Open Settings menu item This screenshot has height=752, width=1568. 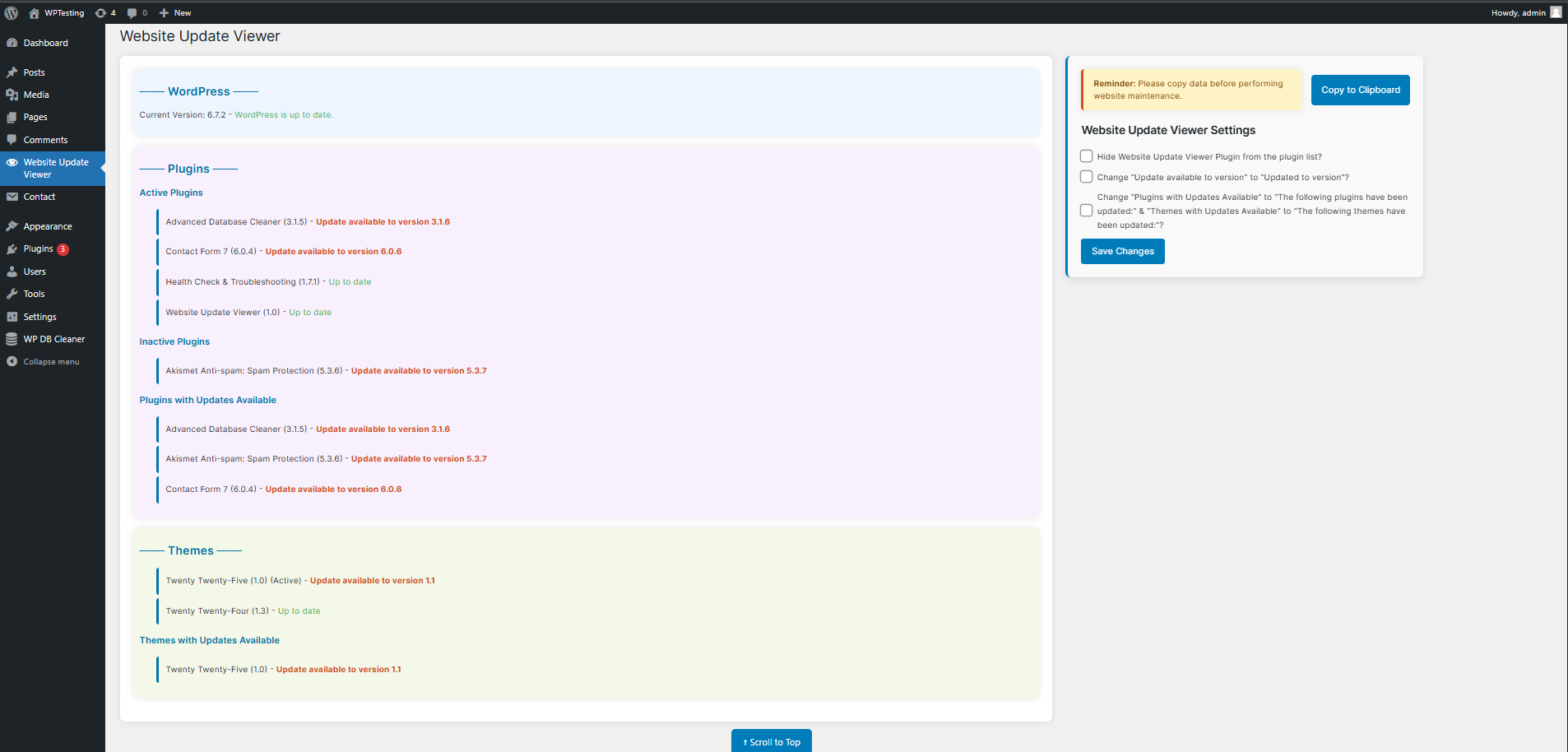pos(53,317)
